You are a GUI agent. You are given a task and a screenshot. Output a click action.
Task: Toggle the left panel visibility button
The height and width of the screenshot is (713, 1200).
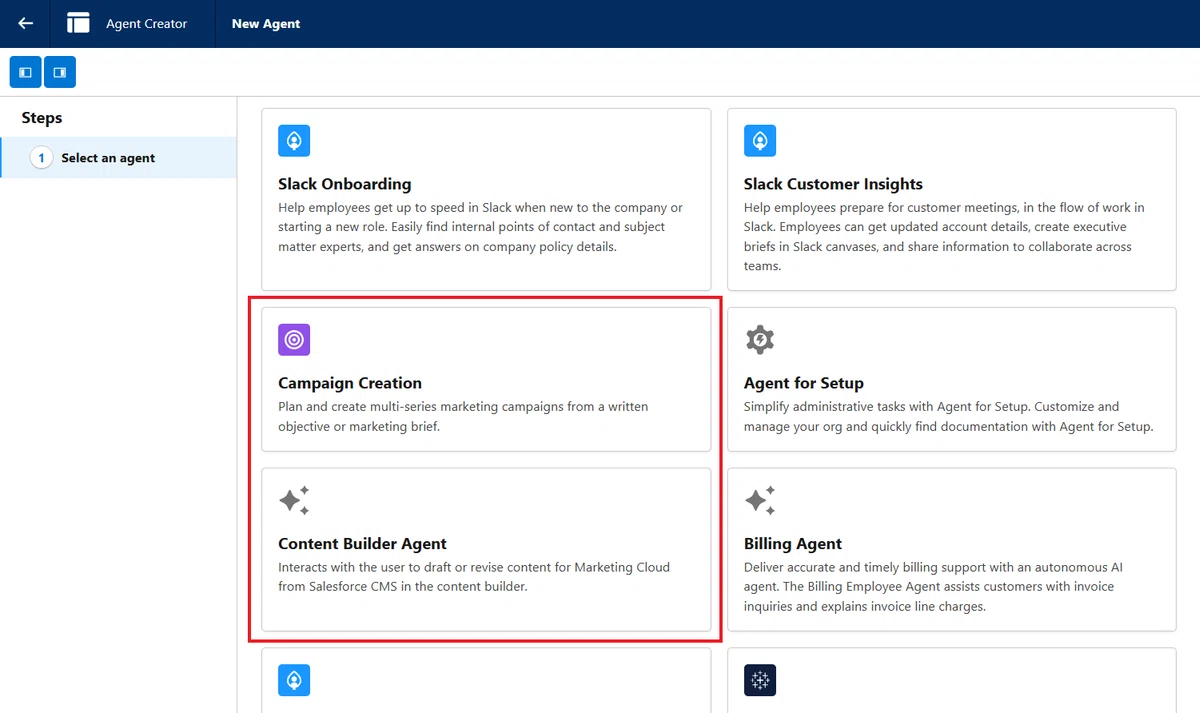tap(25, 72)
